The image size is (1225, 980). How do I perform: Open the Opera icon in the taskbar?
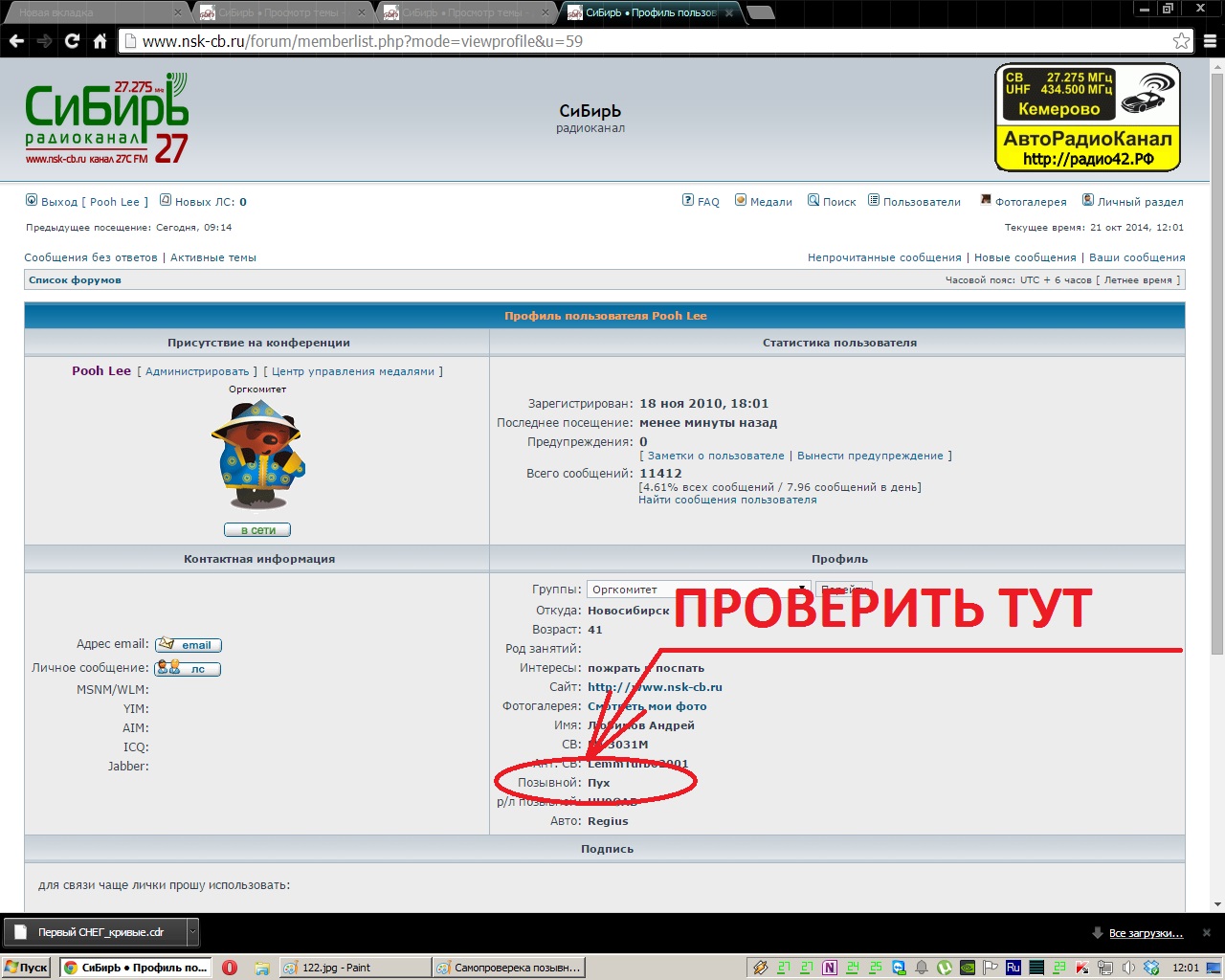point(230,968)
